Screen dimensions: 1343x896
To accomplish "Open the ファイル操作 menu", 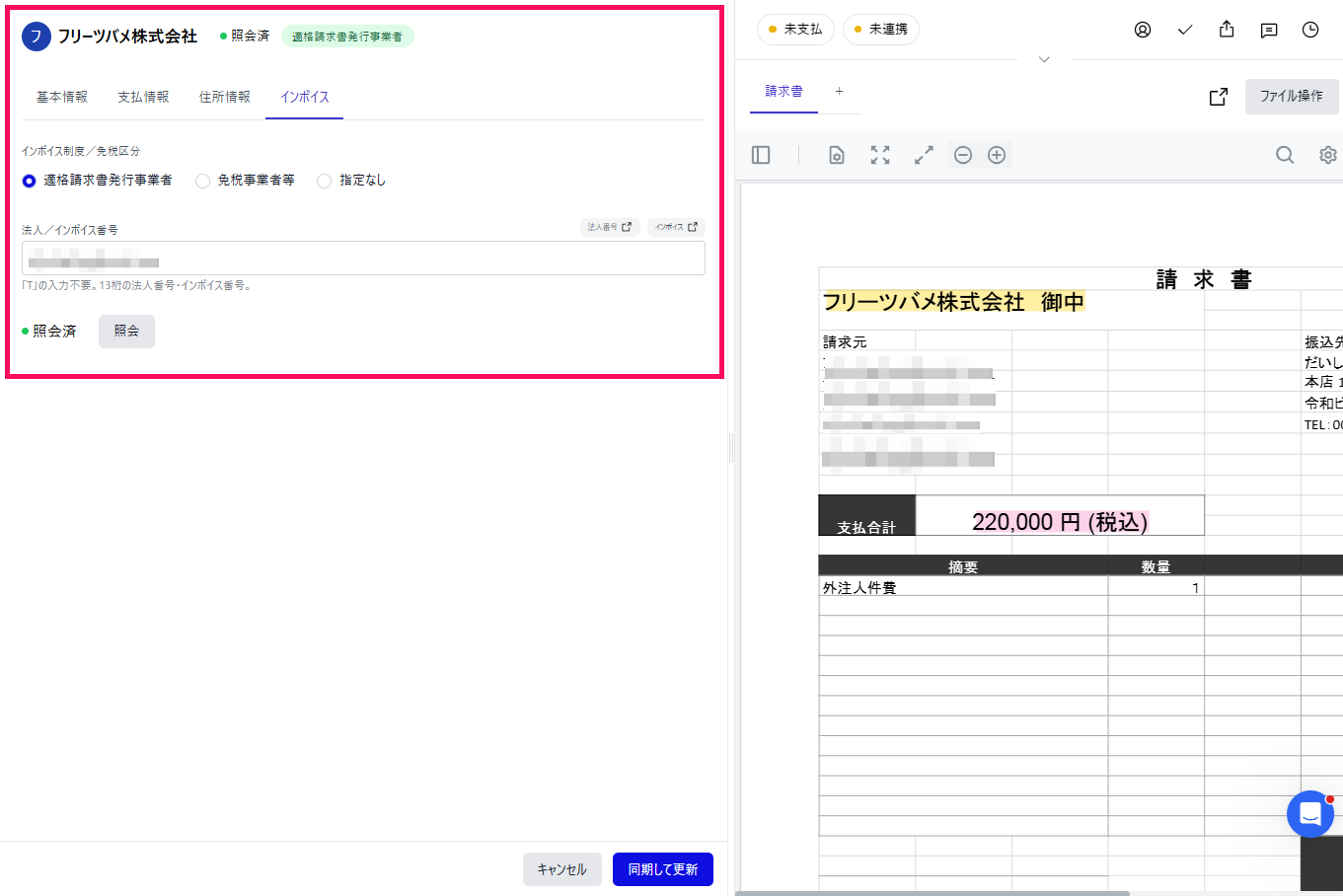I will pyautogui.click(x=1292, y=96).
